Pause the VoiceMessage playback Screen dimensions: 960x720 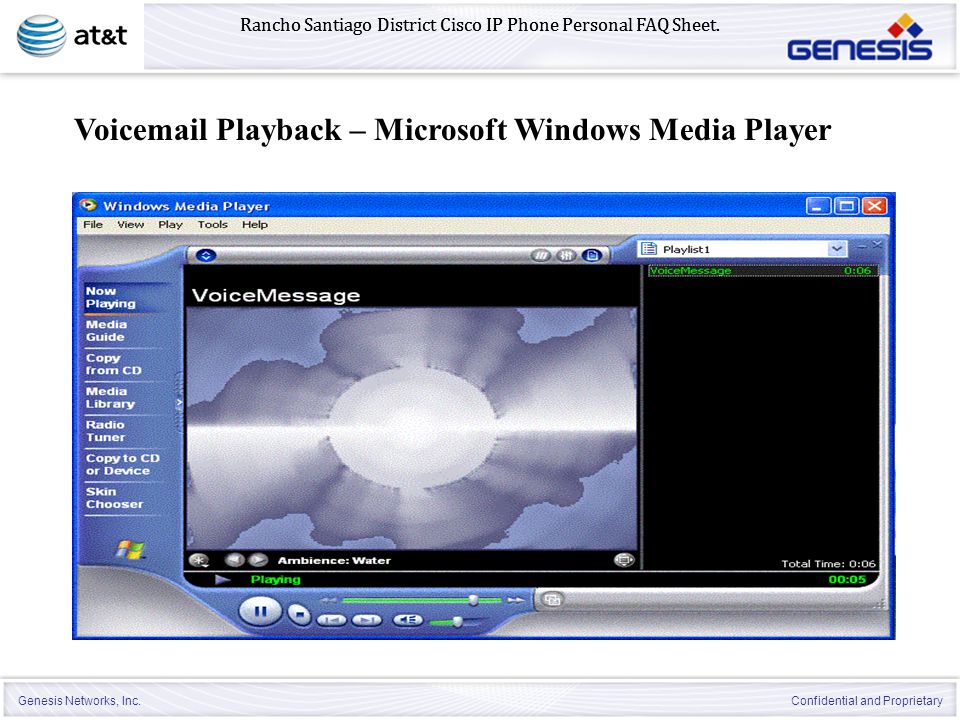260,612
